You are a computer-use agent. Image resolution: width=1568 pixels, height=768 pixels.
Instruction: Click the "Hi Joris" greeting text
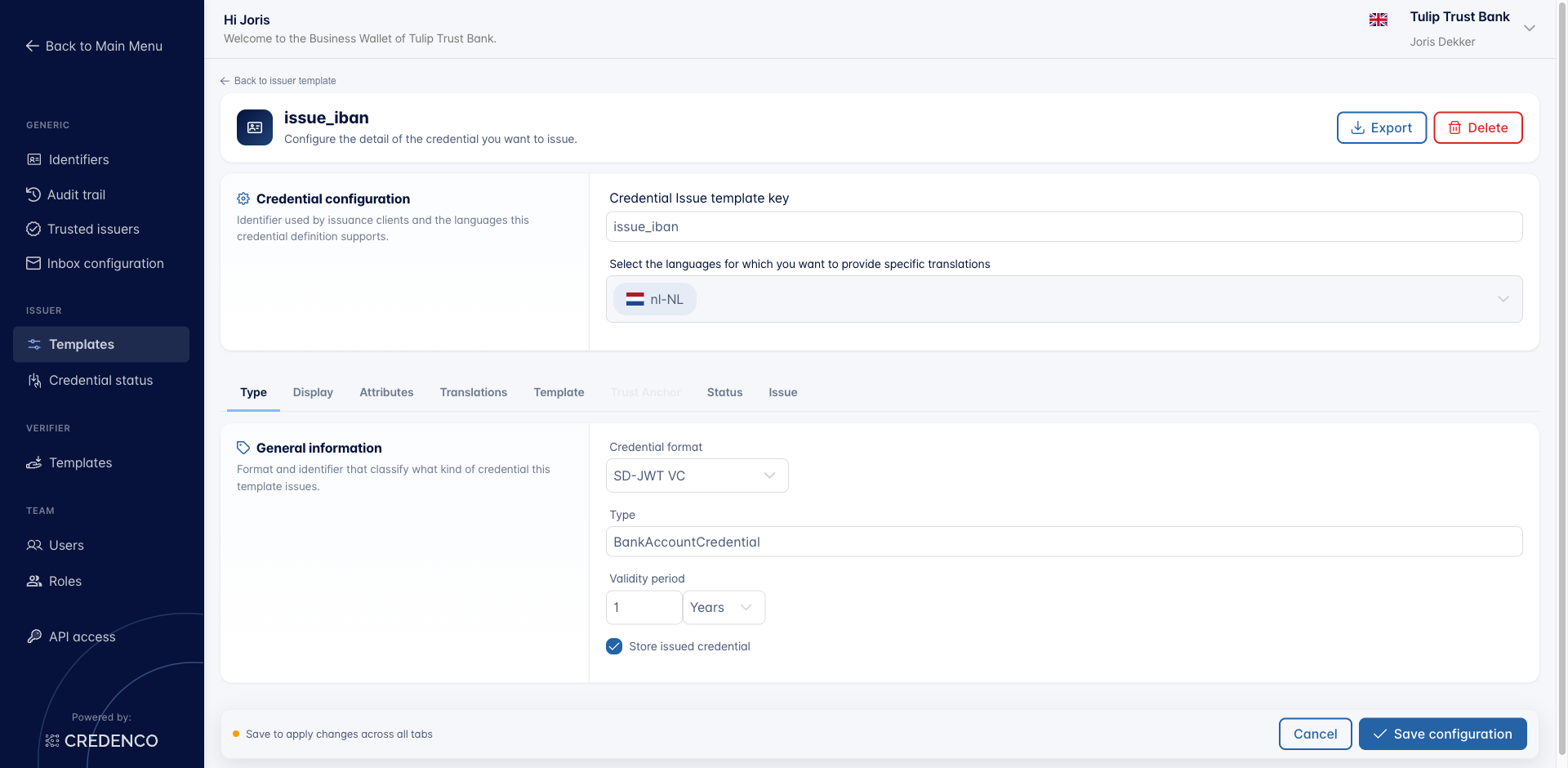coord(247,20)
